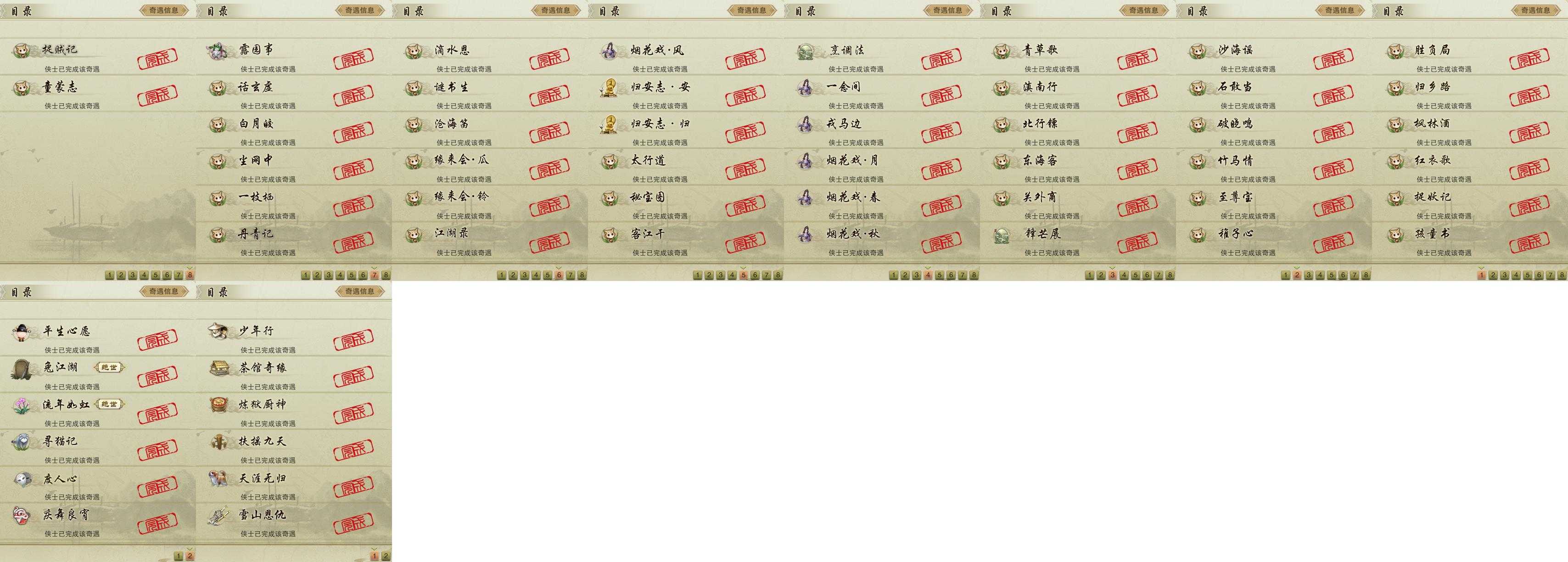Click the 寻猫记 cat icon
The height and width of the screenshot is (562, 1568).
[x=22, y=442]
